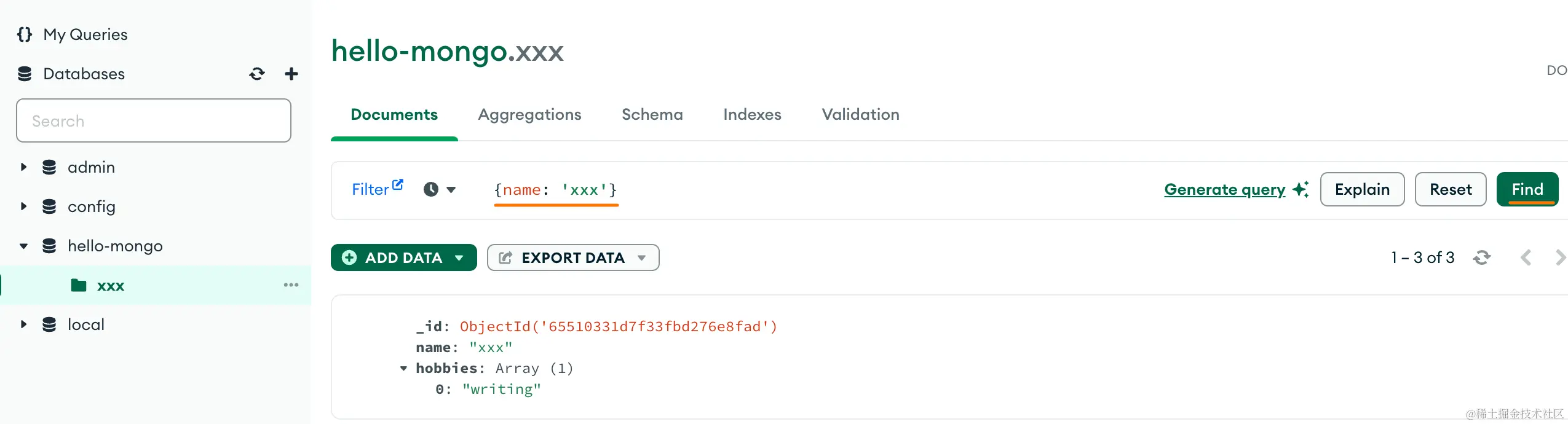The height and width of the screenshot is (424, 1568).
Task: Collapse the hello-mongo database
Action: click(x=23, y=246)
